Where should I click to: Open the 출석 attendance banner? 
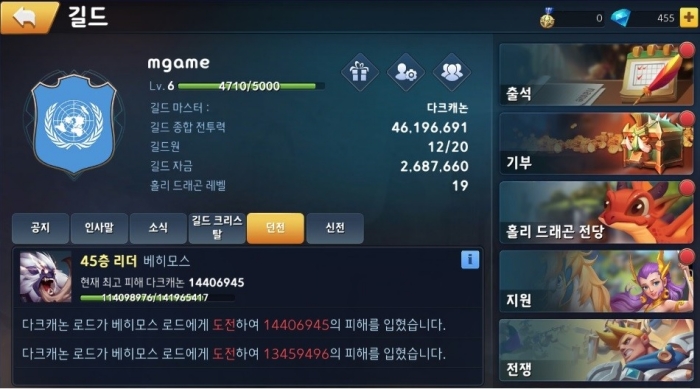[x=596, y=75]
